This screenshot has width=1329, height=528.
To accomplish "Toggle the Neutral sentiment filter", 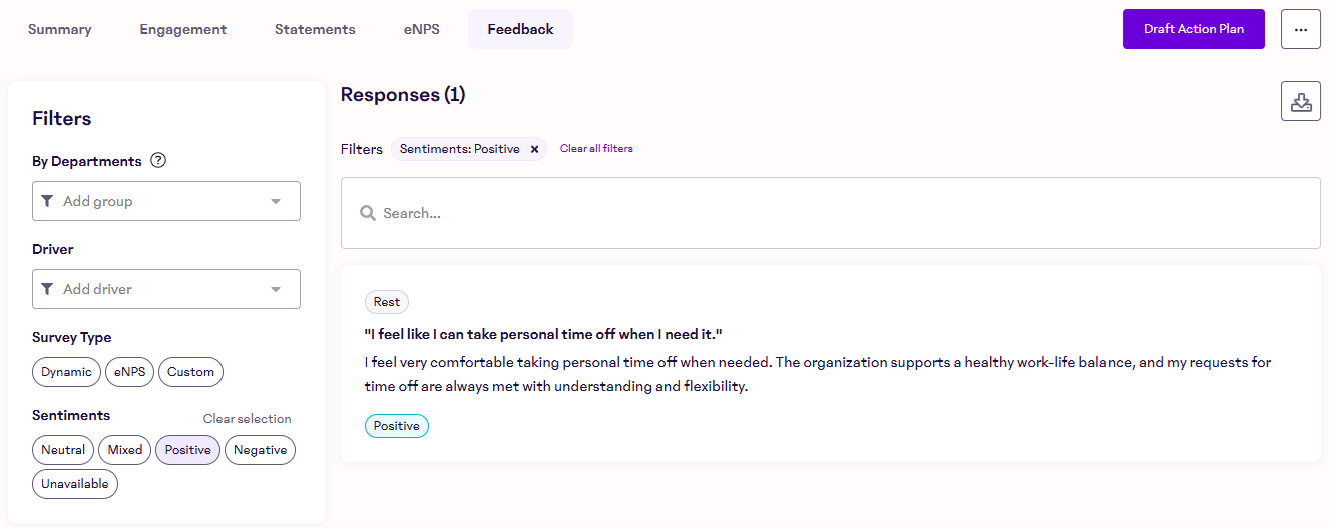I will click(63, 450).
